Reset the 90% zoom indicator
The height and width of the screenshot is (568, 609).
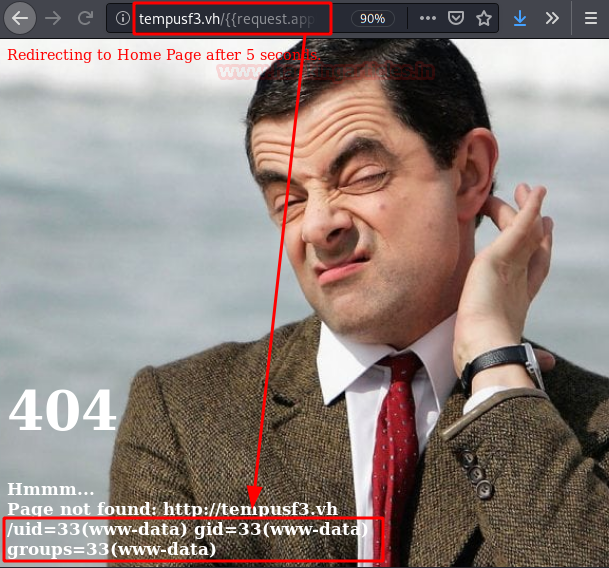pos(372,18)
